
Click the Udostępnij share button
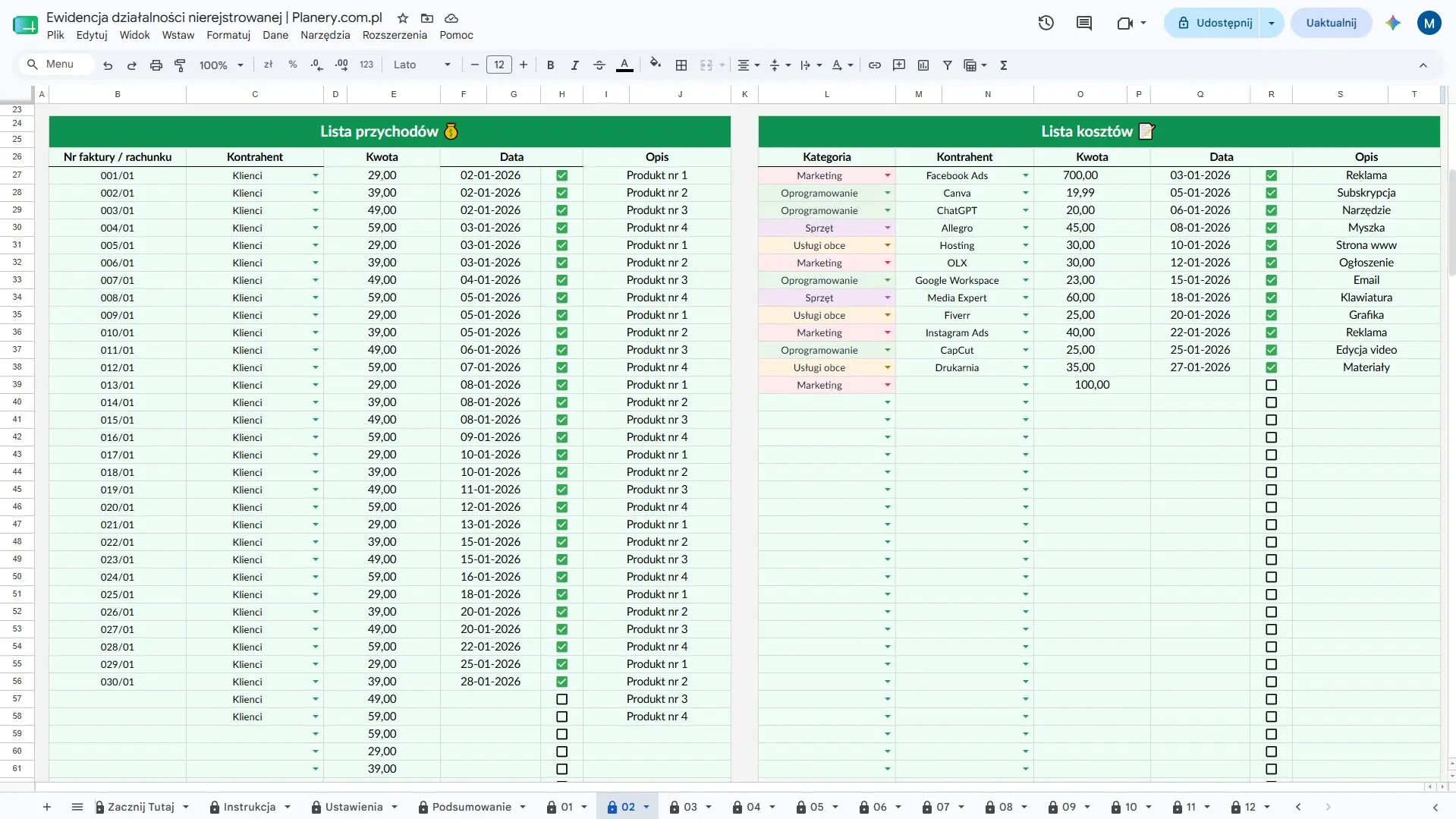point(1213,23)
